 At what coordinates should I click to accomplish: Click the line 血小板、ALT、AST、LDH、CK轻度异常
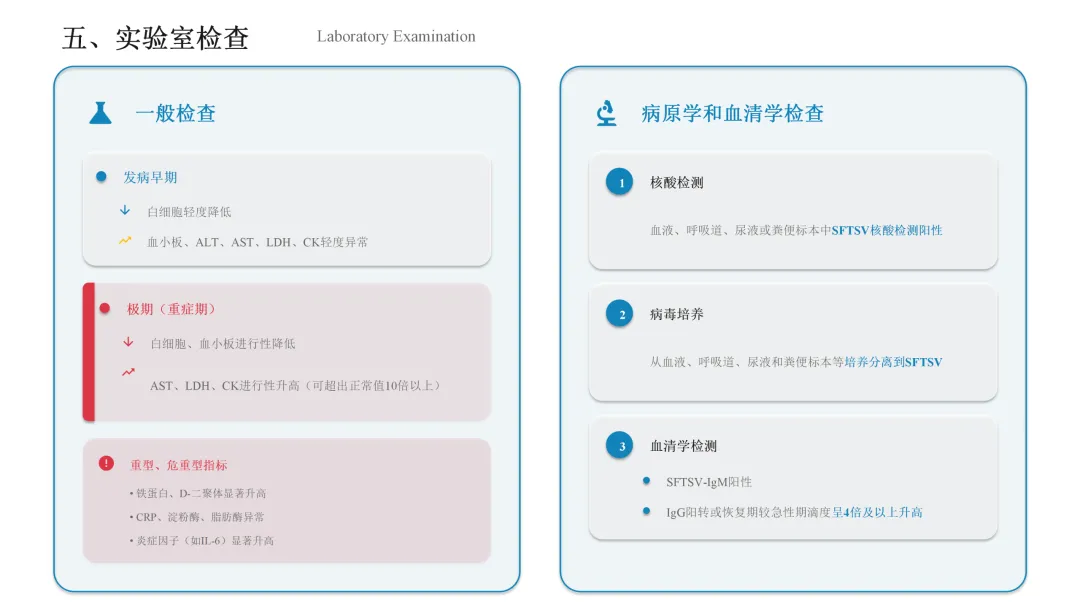[258, 242]
